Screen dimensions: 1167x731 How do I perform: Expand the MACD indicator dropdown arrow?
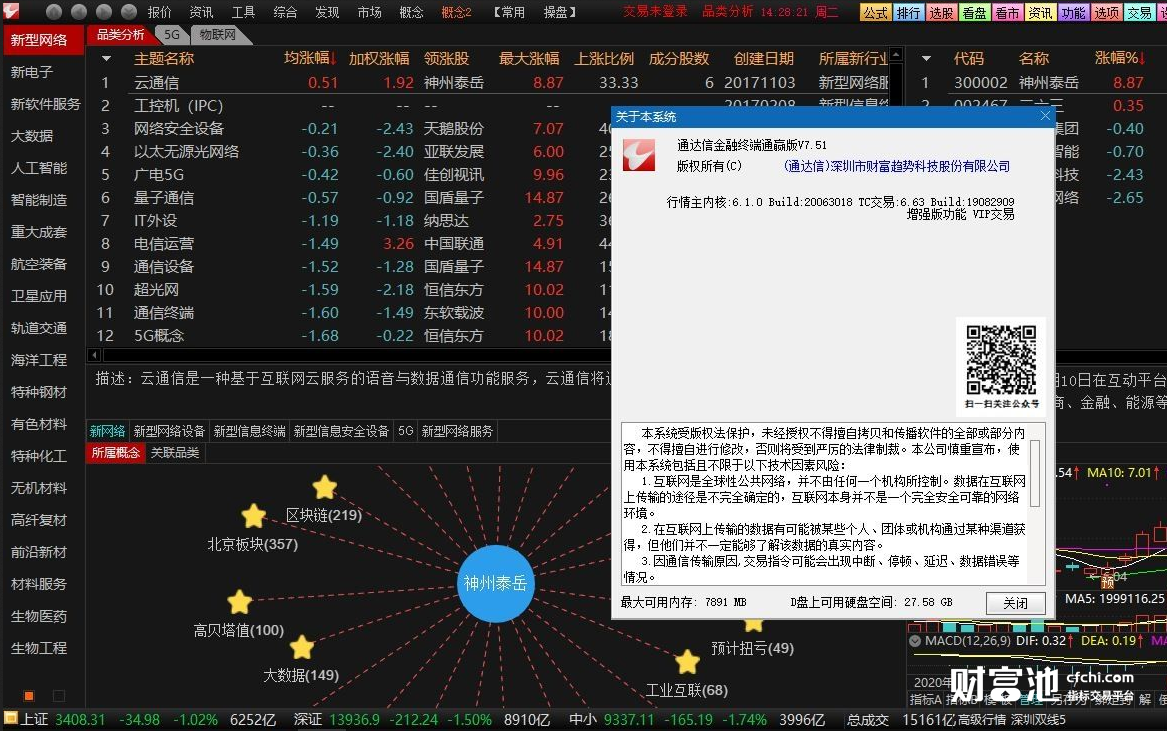coord(915,641)
